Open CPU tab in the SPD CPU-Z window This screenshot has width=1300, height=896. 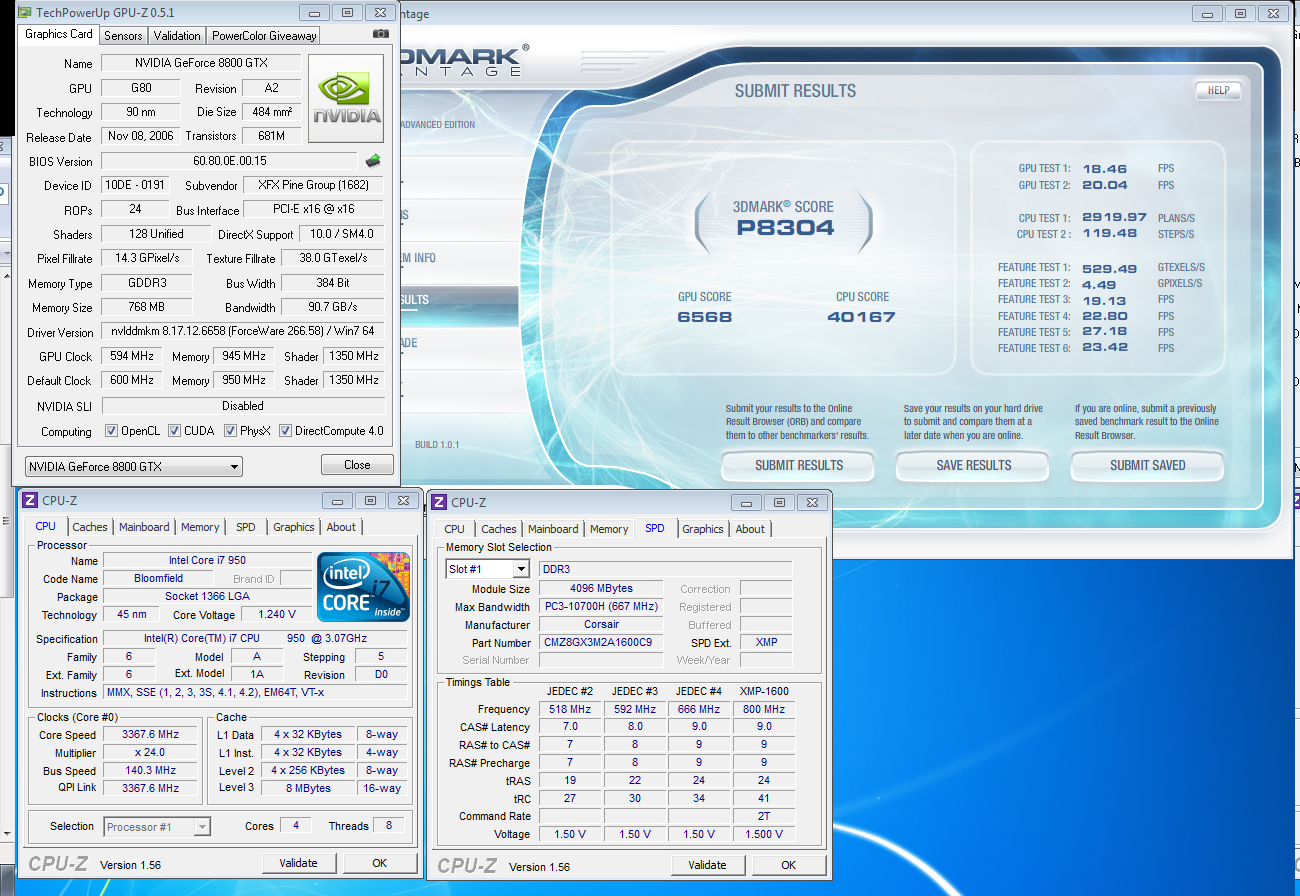pos(454,529)
